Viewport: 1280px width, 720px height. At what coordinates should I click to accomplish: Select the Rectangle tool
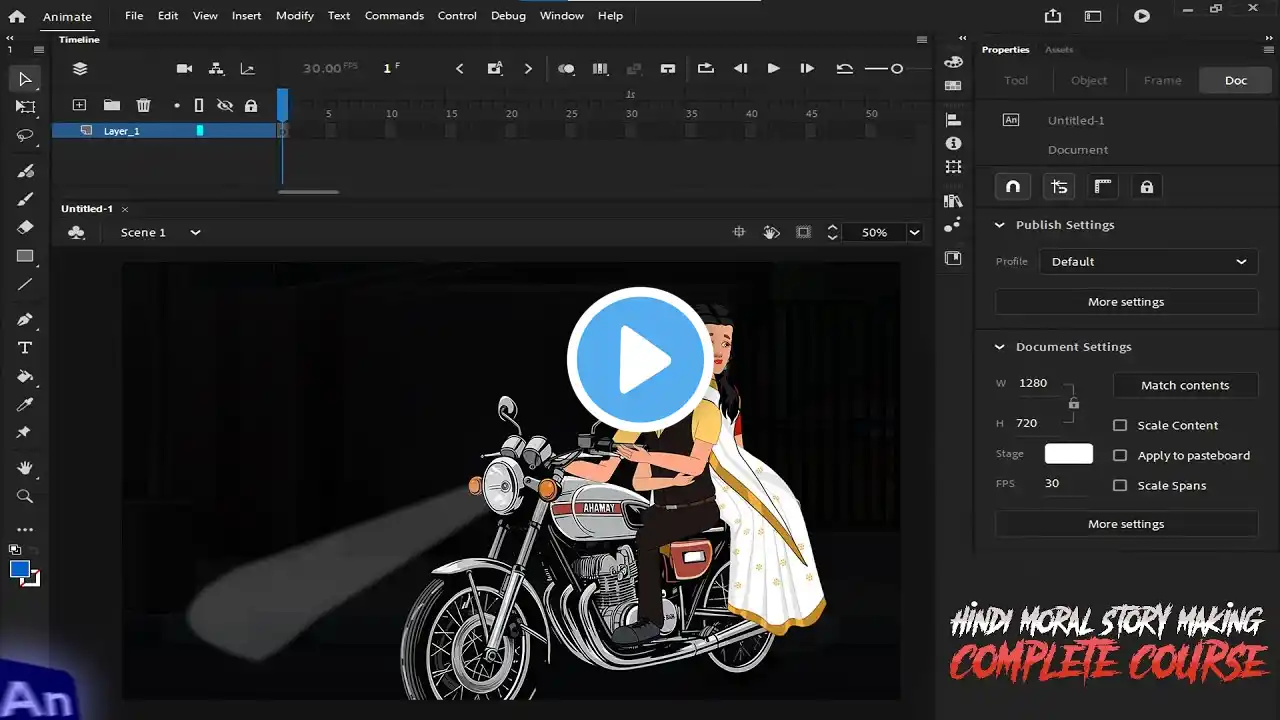coord(25,256)
